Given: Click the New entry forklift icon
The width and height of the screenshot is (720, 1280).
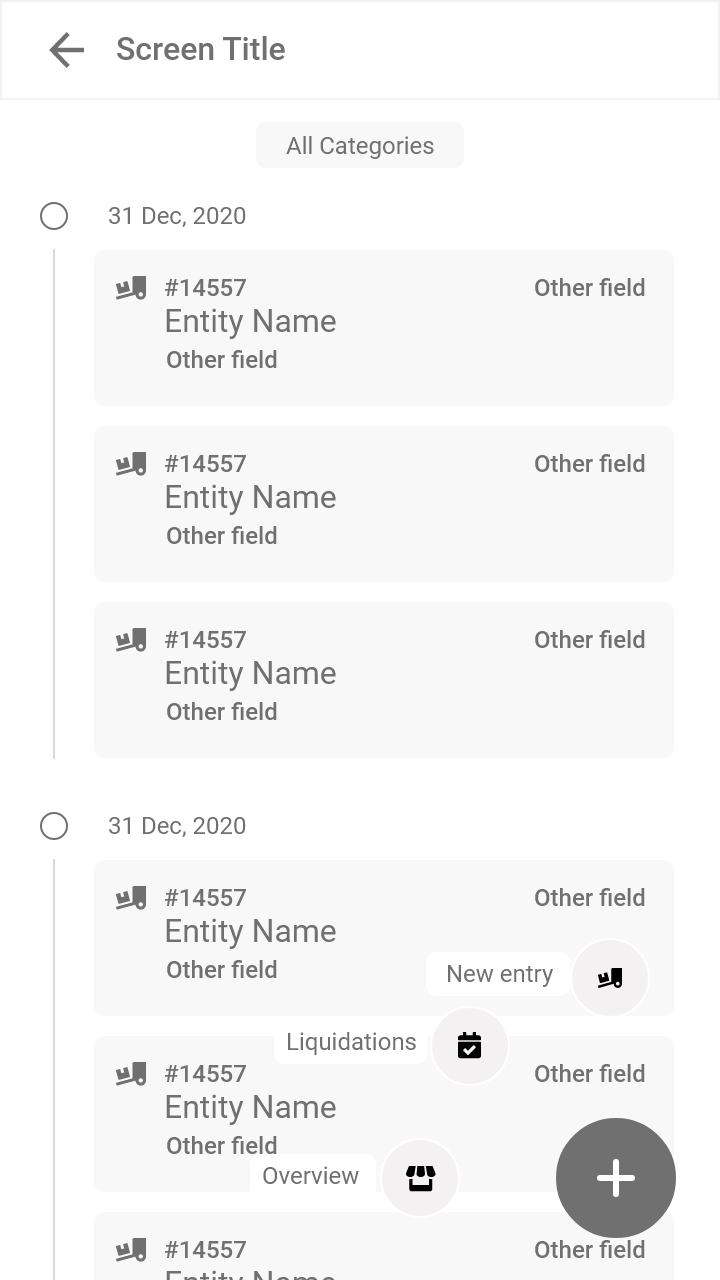Looking at the screenshot, I should 610,978.
